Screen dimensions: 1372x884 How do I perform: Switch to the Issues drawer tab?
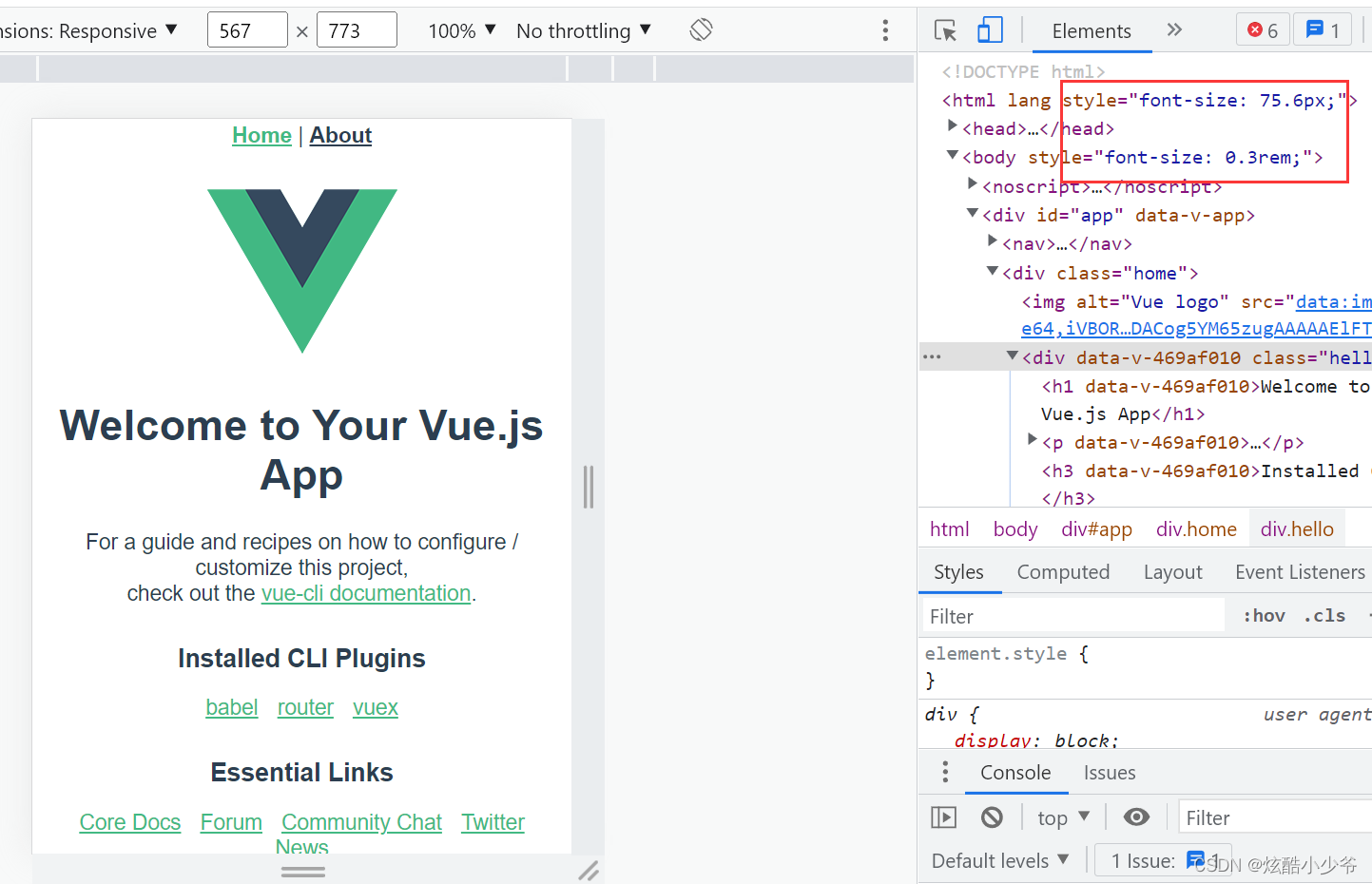1110,772
